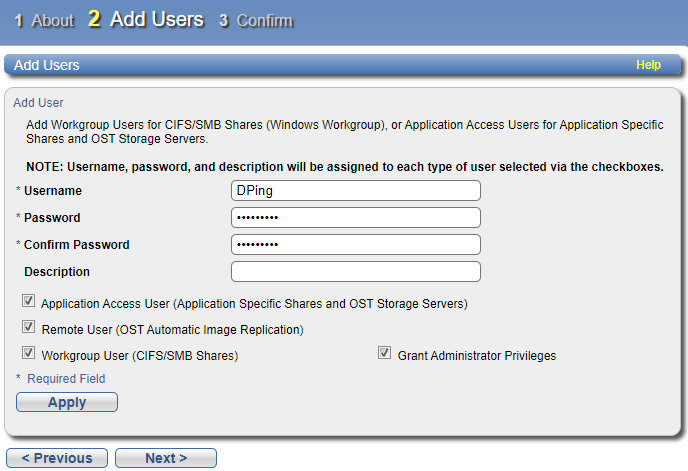Screen dimensions: 688x471
Task: Select the Add Users wizard step
Action: [146, 20]
